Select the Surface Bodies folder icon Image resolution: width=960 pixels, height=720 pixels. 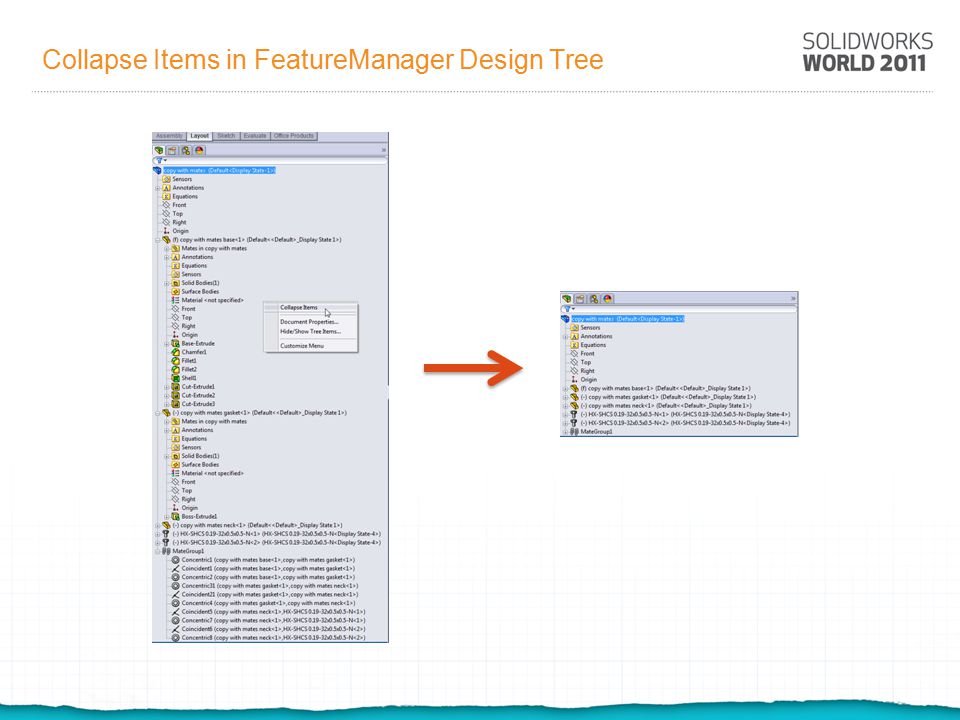pos(176,291)
